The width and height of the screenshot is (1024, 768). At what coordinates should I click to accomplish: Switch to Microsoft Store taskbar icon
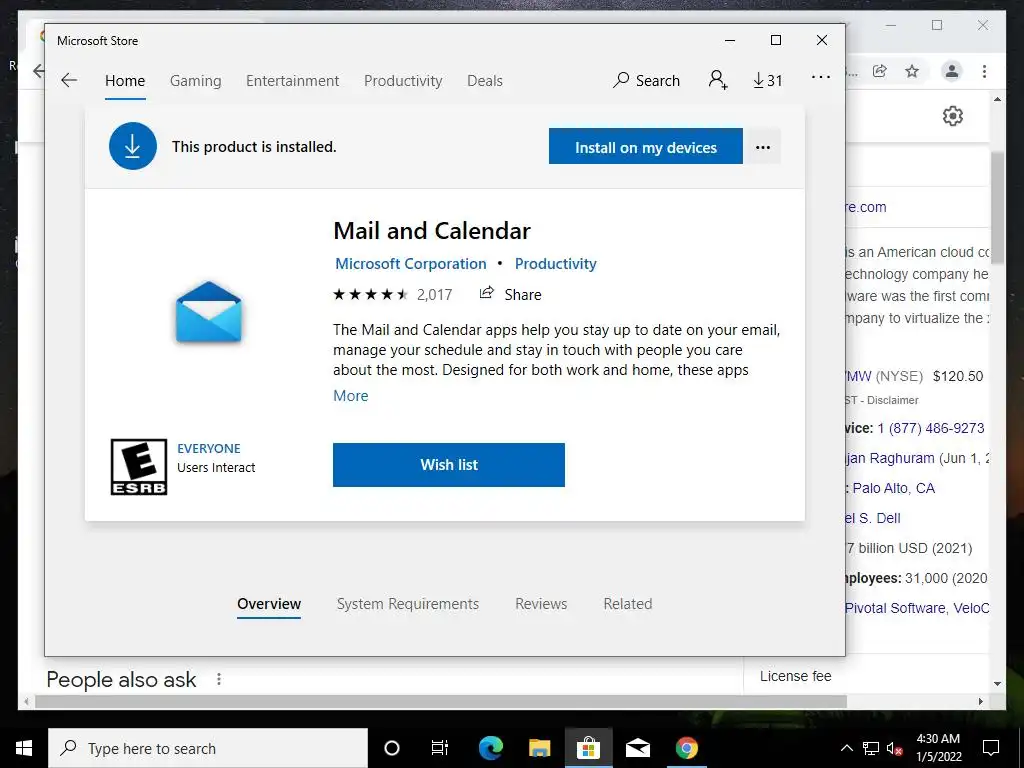click(x=588, y=748)
